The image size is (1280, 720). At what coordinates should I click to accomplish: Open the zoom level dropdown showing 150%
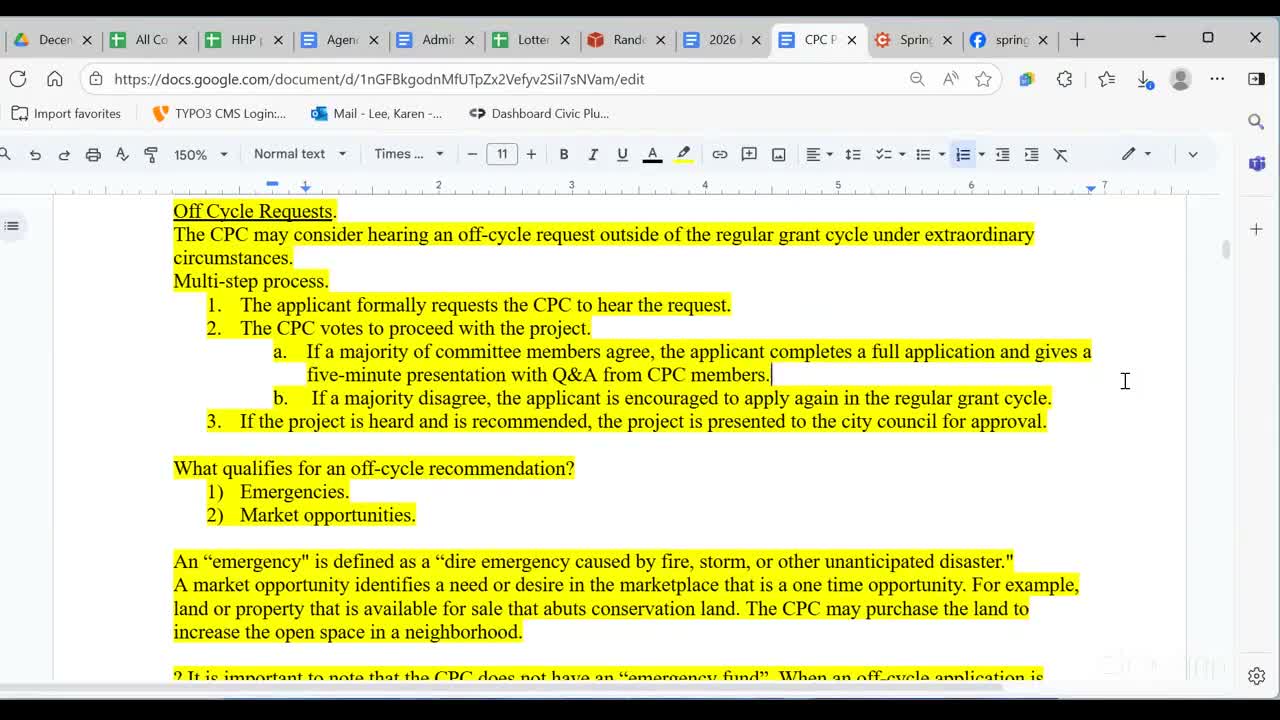(200, 154)
